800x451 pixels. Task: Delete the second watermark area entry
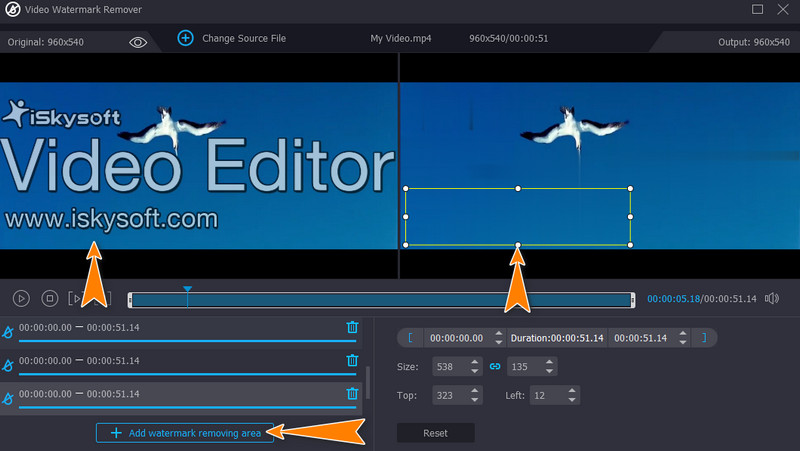point(352,361)
